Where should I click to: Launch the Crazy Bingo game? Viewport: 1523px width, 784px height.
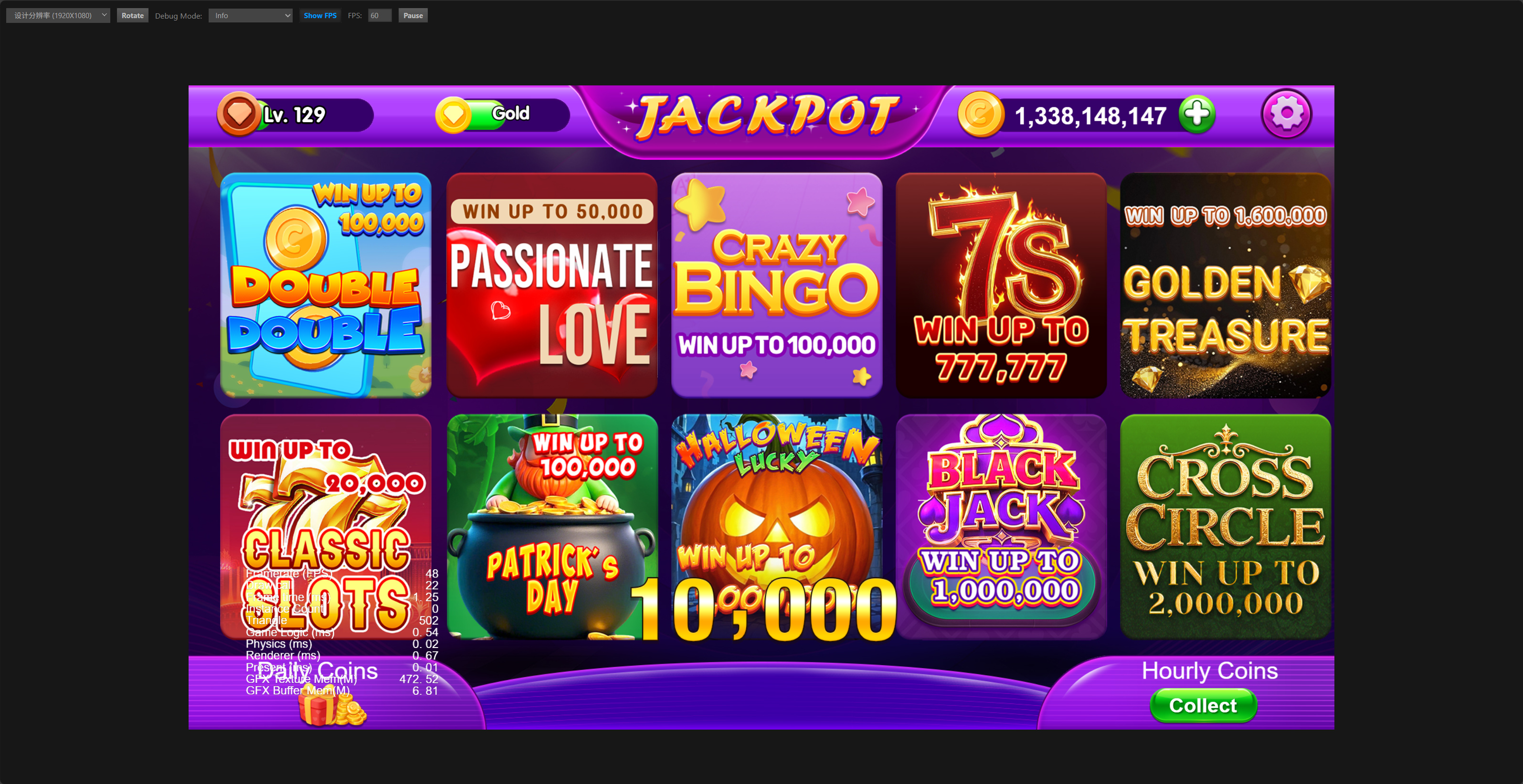[776, 285]
